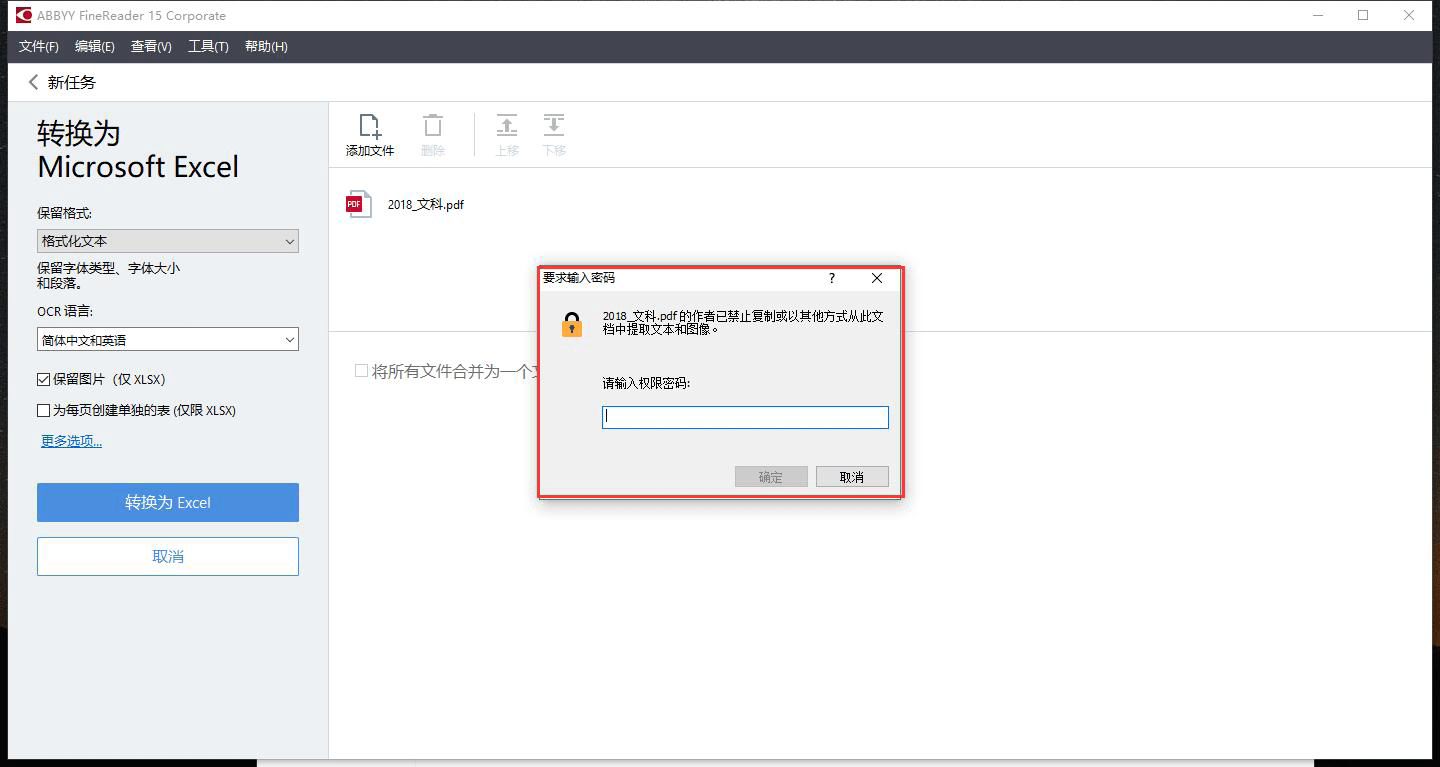Click the 新任务 label
The width and height of the screenshot is (1440, 767).
72,82
